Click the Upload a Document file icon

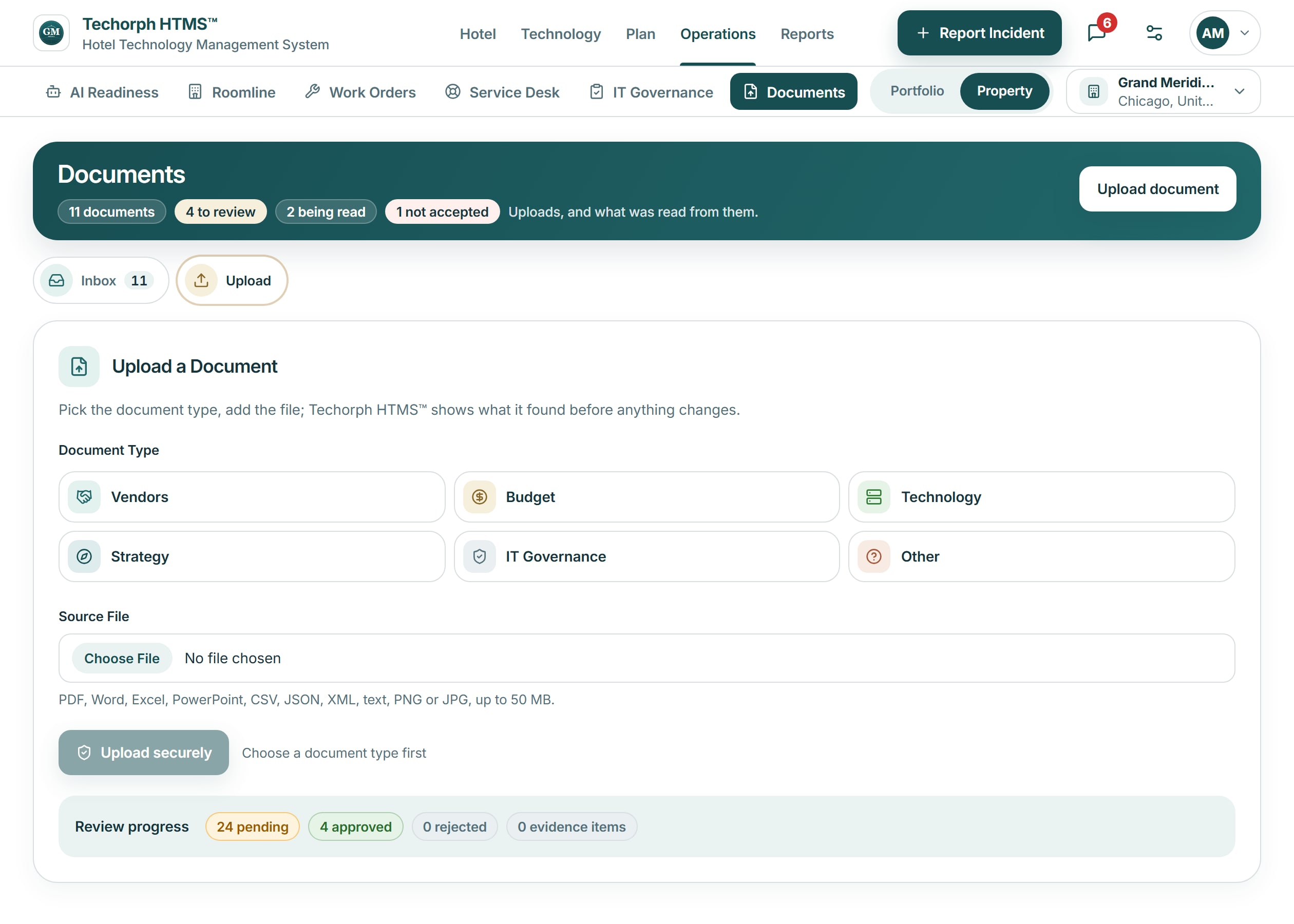click(x=79, y=367)
